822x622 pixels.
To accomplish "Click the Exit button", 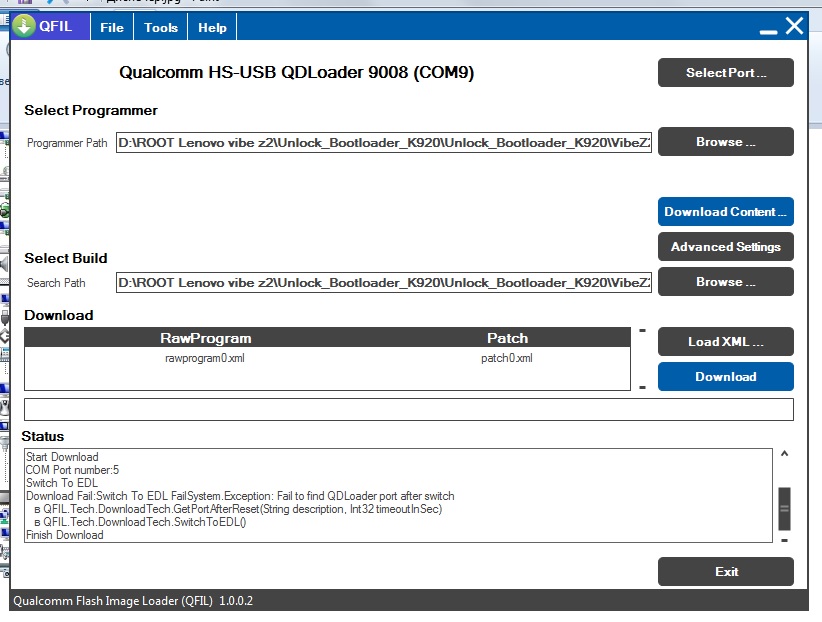I will click(726, 572).
